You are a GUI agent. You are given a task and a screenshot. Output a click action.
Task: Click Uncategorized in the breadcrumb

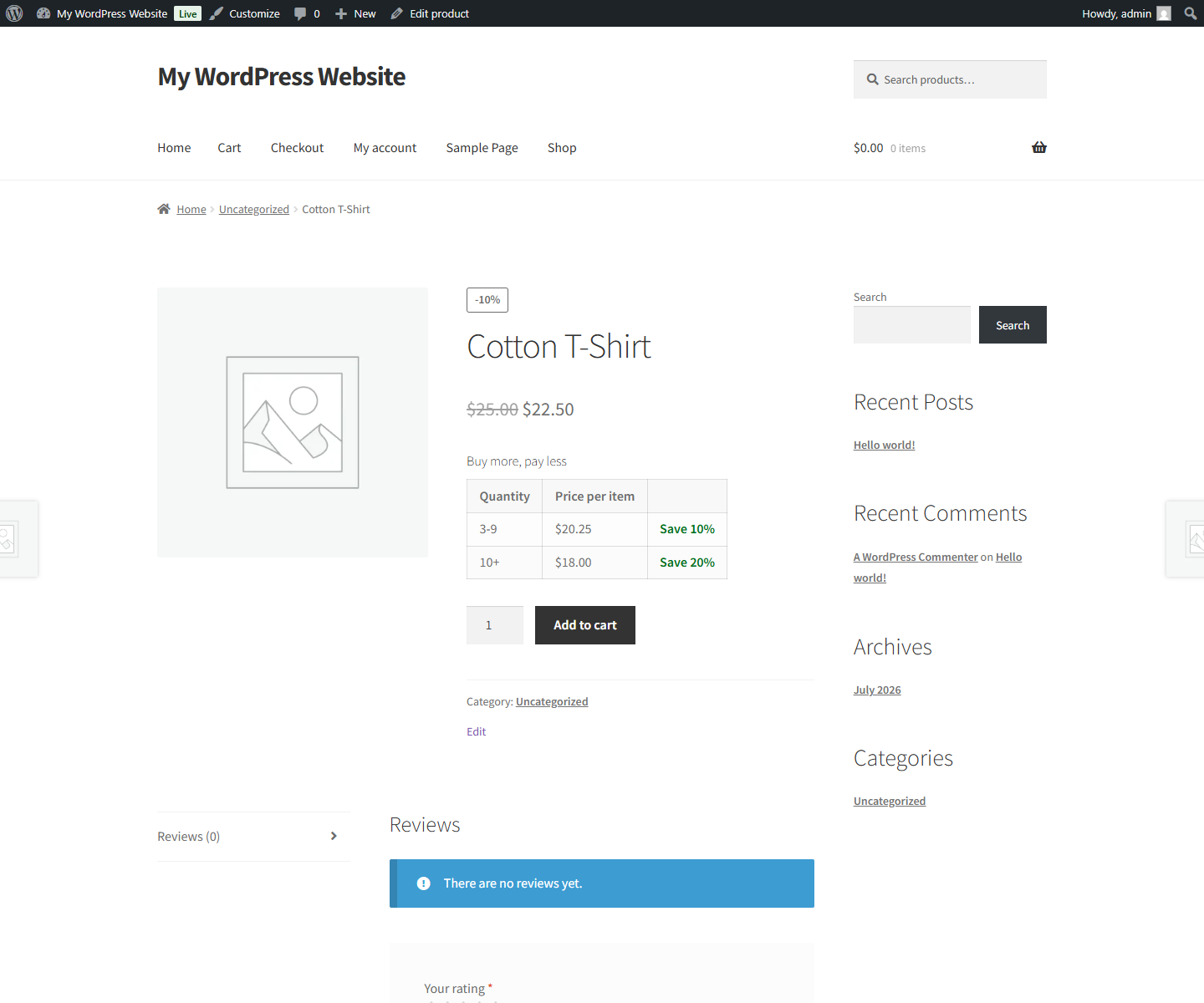[x=254, y=210]
